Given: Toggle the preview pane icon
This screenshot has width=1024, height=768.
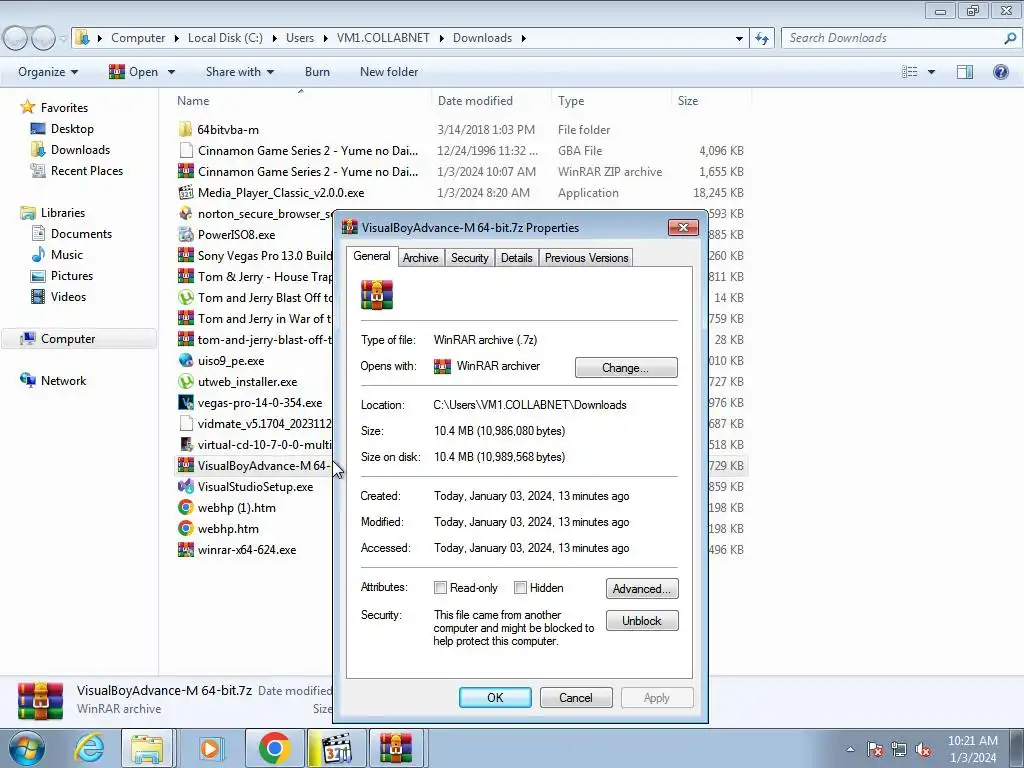Looking at the screenshot, I should click(965, 72).
